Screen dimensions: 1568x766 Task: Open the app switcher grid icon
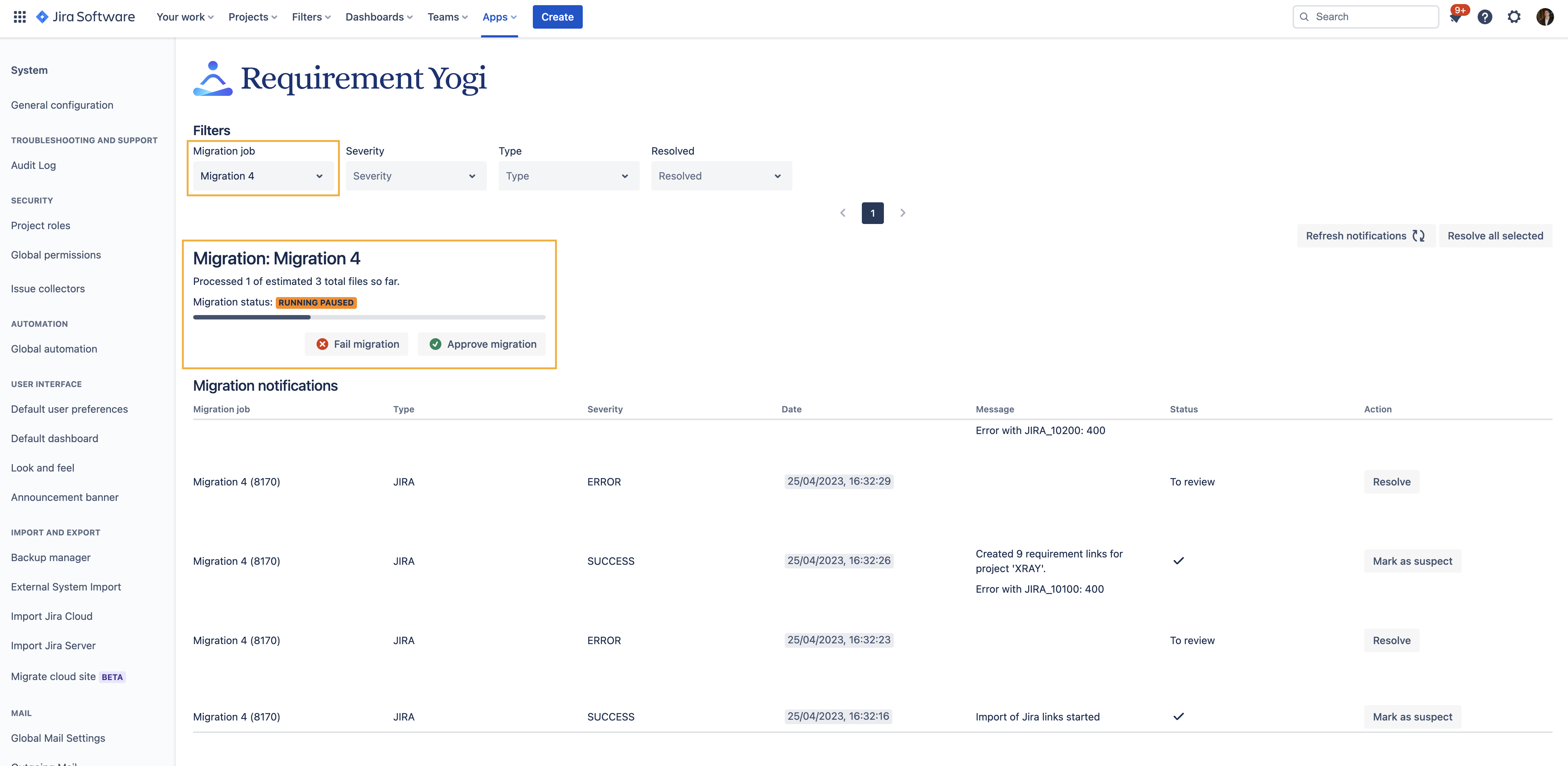point(19,17)
